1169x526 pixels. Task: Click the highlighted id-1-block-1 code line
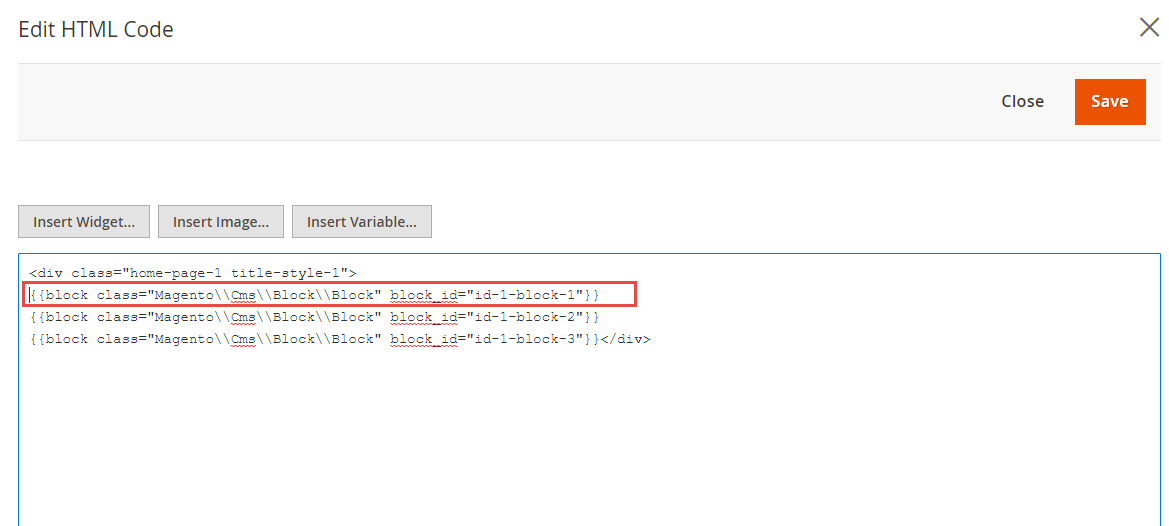pos(330,295)
